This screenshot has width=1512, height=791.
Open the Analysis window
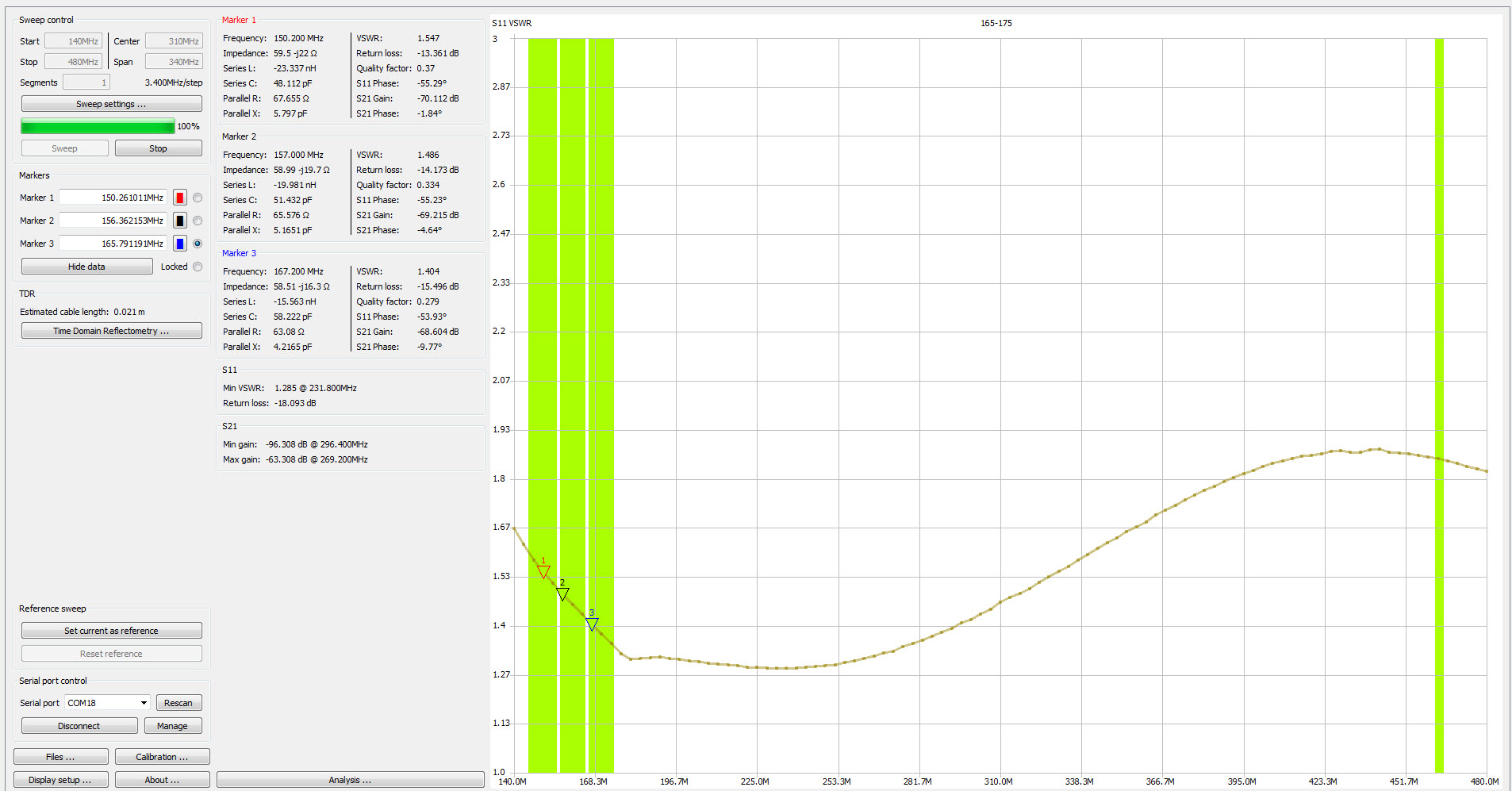coord(350,780)
